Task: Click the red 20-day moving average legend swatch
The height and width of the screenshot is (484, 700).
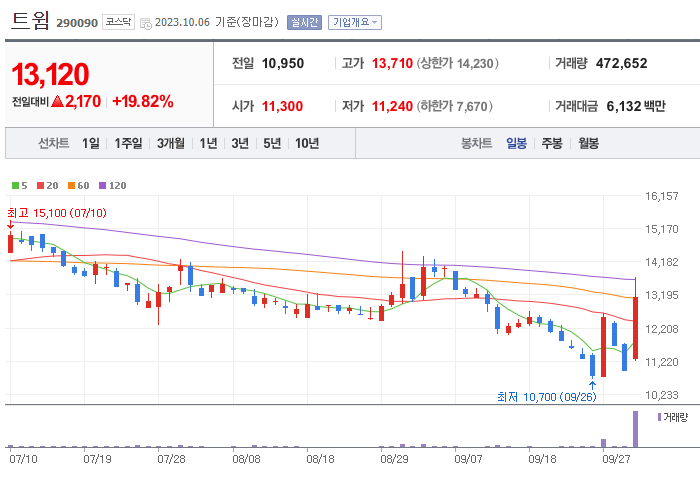Action: [41, 185]
